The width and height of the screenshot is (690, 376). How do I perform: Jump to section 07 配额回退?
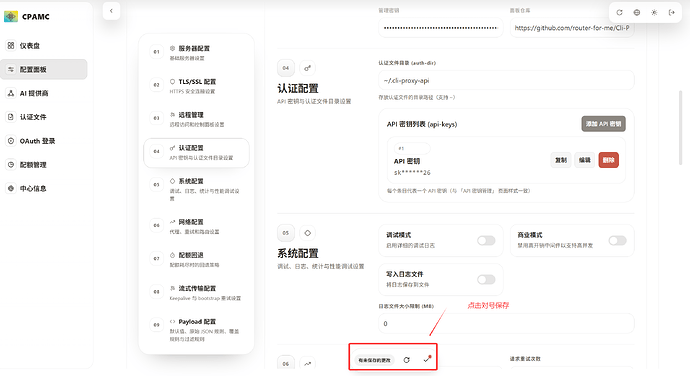click(196, 259)
